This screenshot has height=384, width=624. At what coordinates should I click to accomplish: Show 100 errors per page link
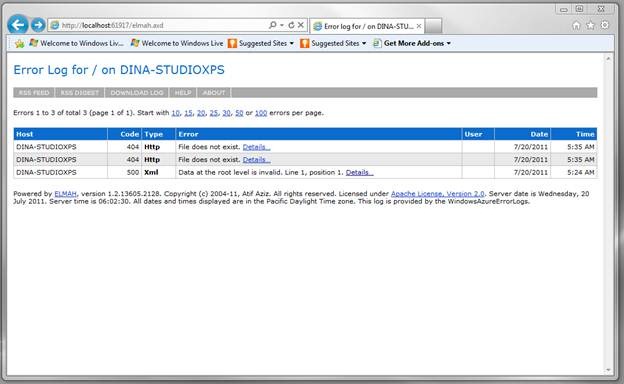pyautogui.click(x=261, y=113)
